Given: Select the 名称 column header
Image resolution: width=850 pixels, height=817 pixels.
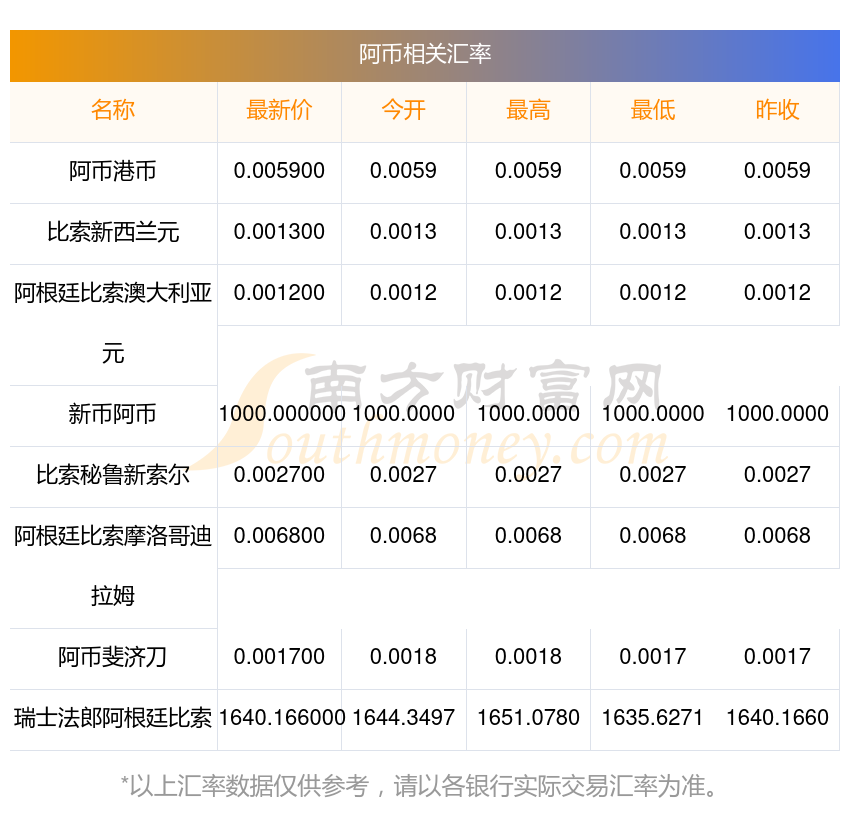Looking at the screenshot, I should [x=113, y=110].
